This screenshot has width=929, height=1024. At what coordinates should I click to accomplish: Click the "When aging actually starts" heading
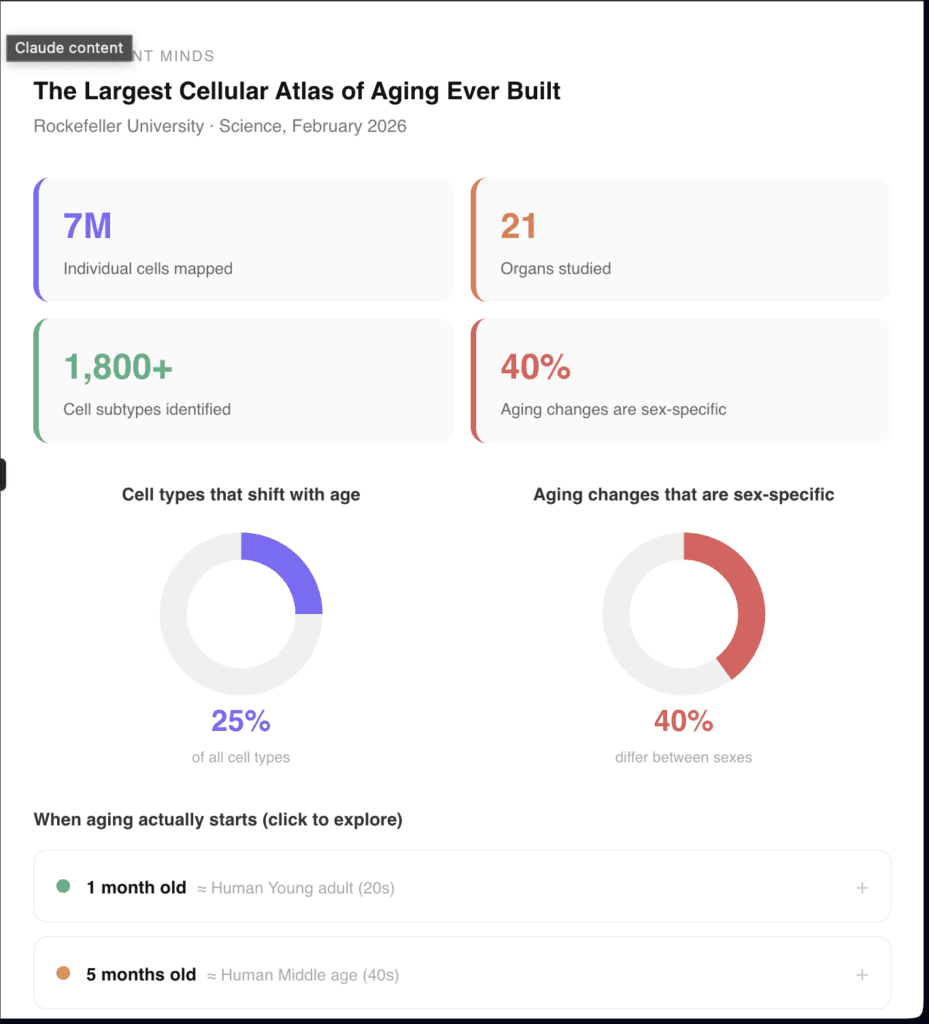coord(217,819)
